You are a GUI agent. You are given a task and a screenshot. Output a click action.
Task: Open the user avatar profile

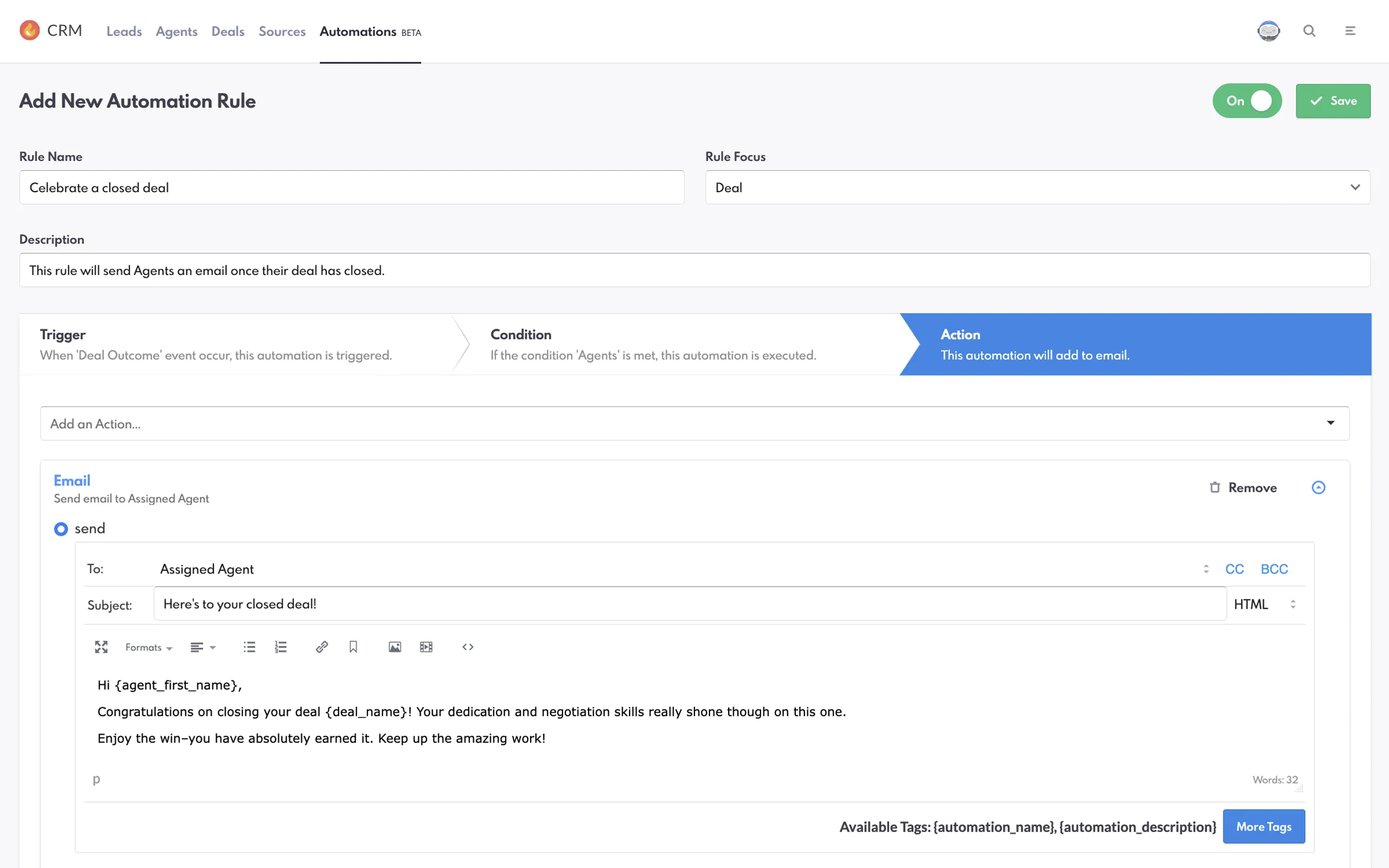click(1269, 31)
